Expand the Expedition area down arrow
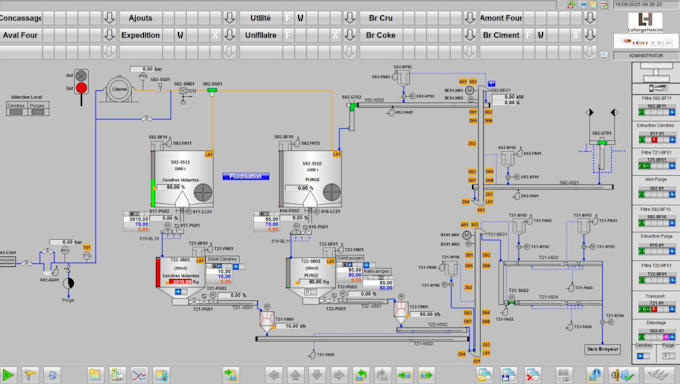Image resolution: width=680 pixels, height=384 pixels. click(229, 35)
